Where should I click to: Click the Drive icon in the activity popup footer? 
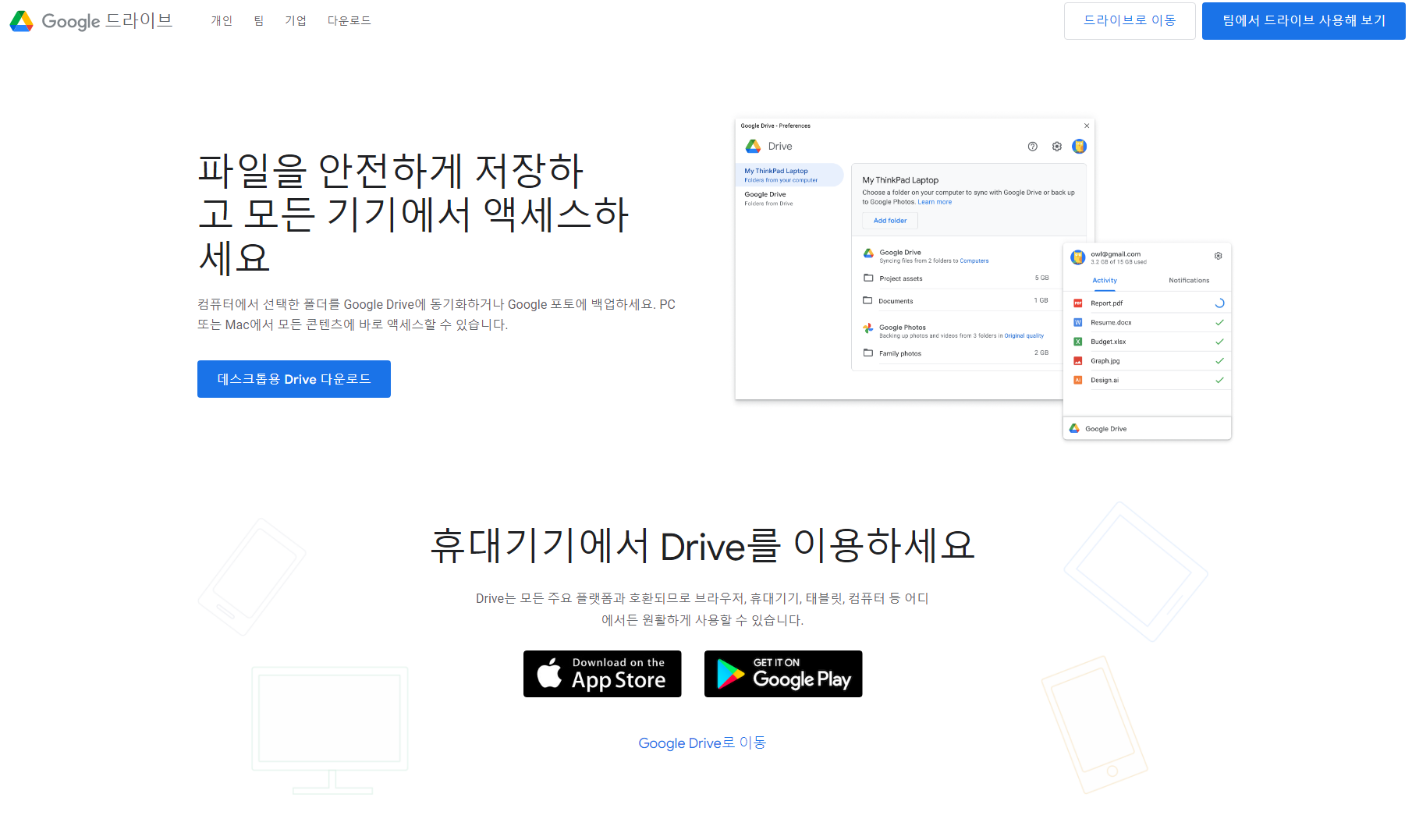coord(1074,428)
